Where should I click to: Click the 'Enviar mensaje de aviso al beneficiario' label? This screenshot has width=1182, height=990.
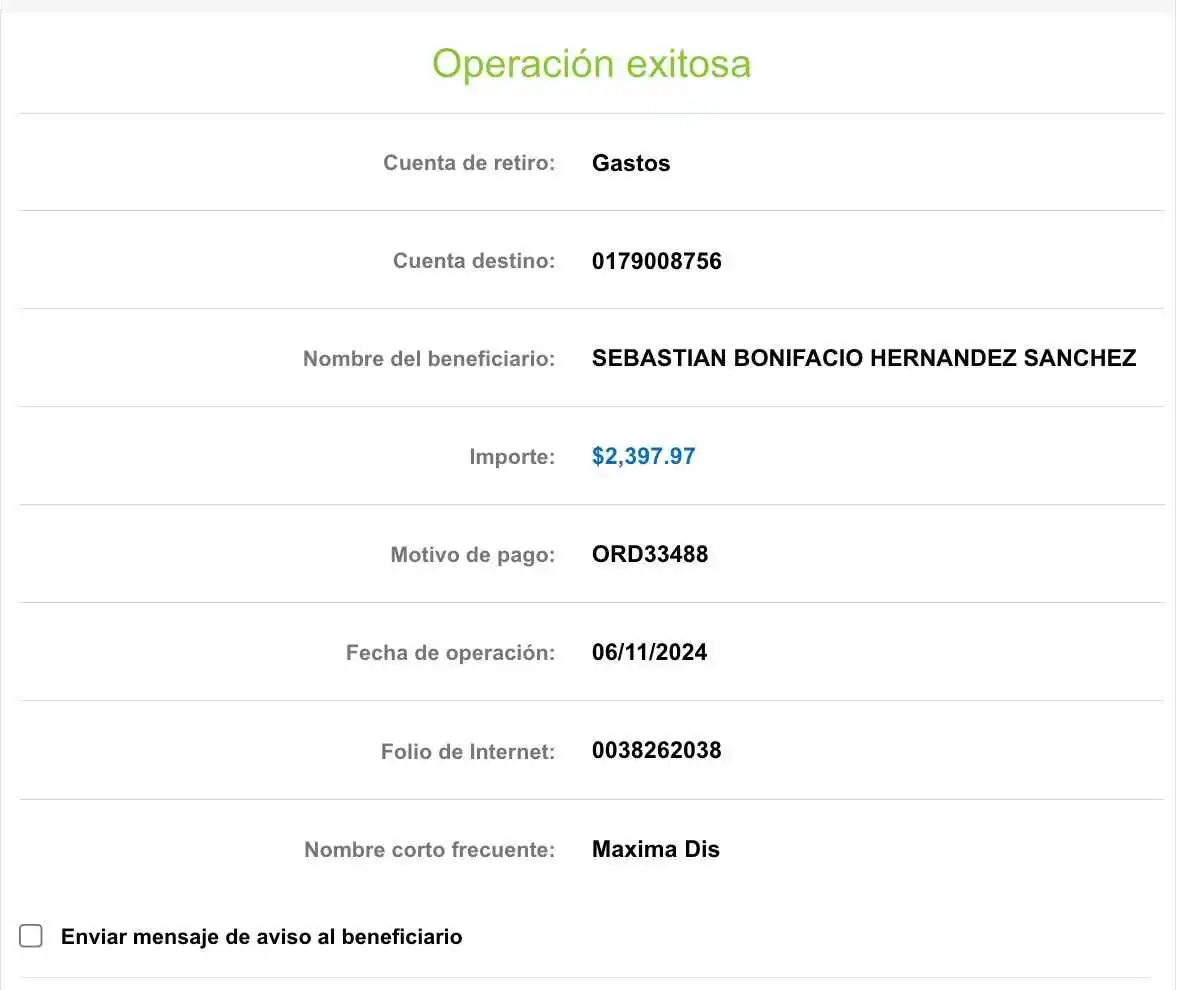click(x=261, y=937)
